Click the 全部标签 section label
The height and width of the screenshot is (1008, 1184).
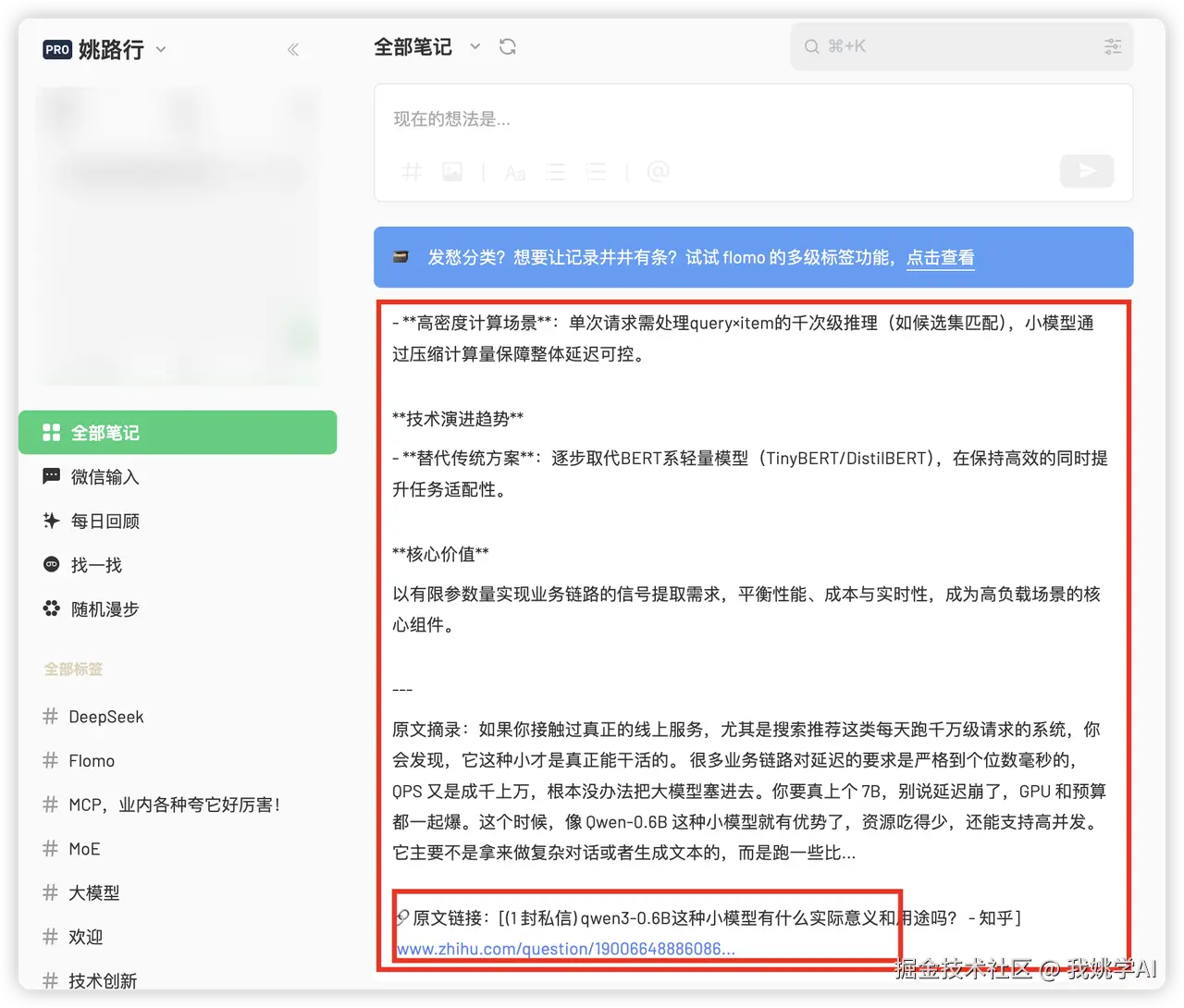(x=74, y=670)
